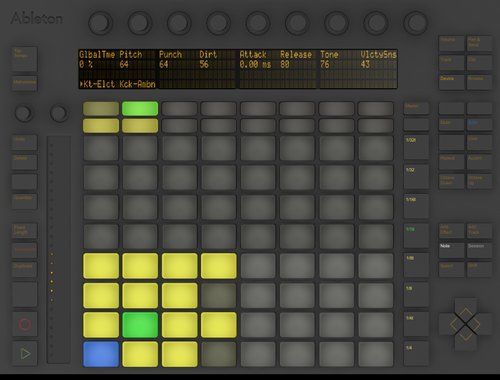Click the encoder knob above Release
Image resolution: width=500 pixels, height=380 pixels.
(297, 23)
